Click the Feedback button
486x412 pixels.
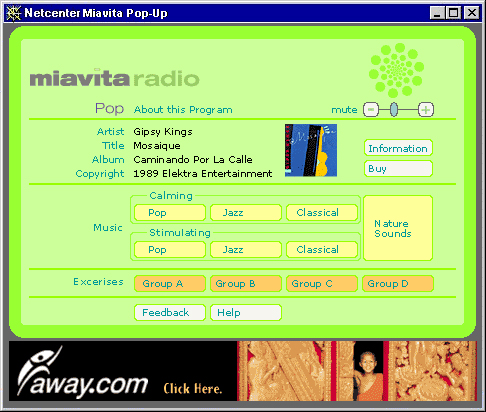pos(170,313)
